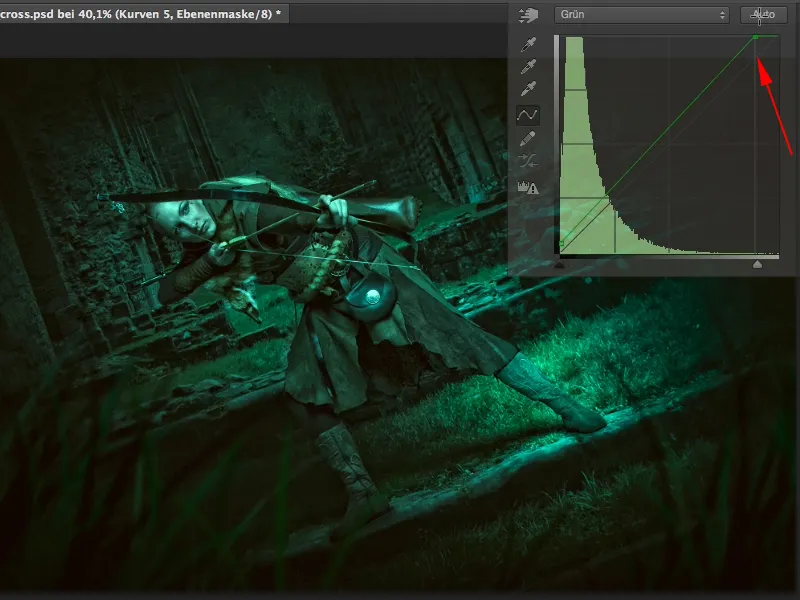Select the on-image targeted adjustment hand tool
Screen dimensions: 800x600
[x=529, y=15]
